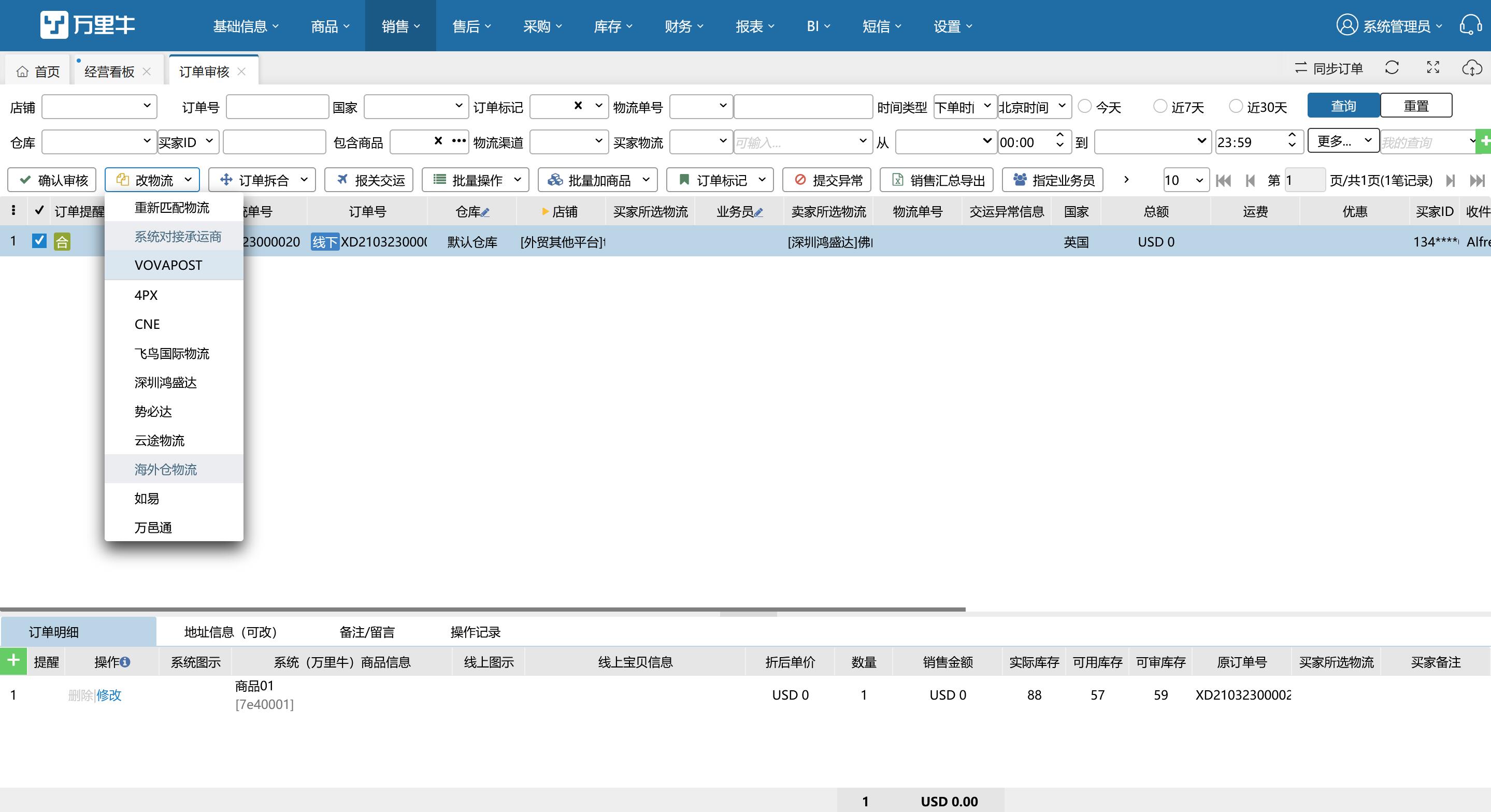Uncheck the order row 1 checkbox
Image resolution: width=1491 pixels, height=812 pixels.
[x=39, y=241]
